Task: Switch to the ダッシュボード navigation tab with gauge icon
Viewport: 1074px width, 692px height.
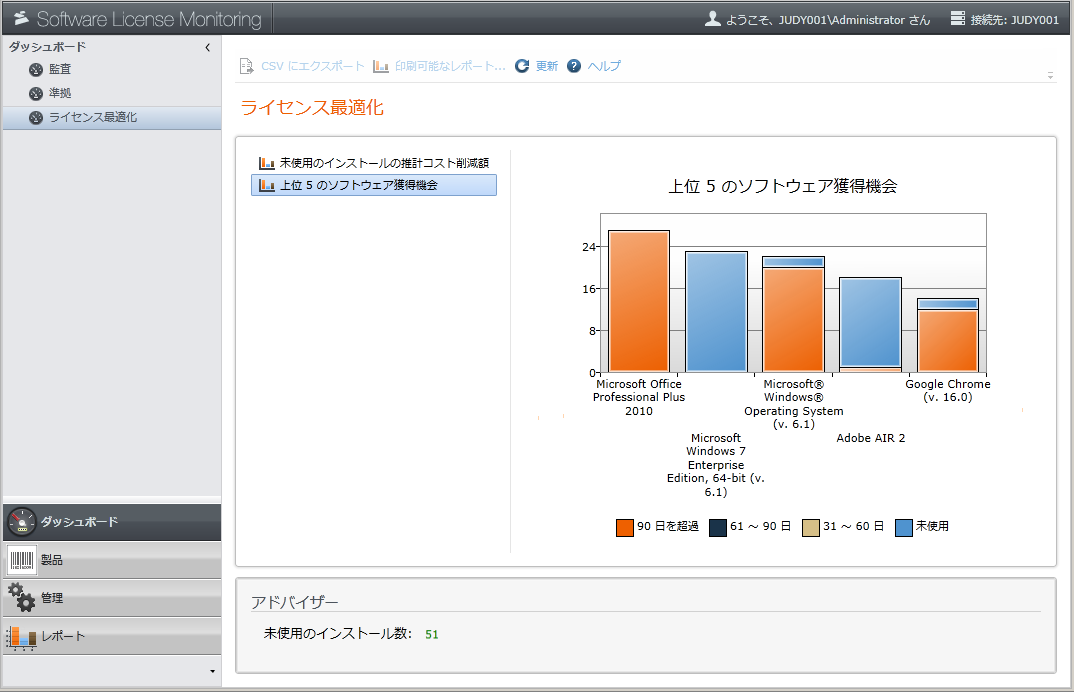Action: (x=112, y=522)
